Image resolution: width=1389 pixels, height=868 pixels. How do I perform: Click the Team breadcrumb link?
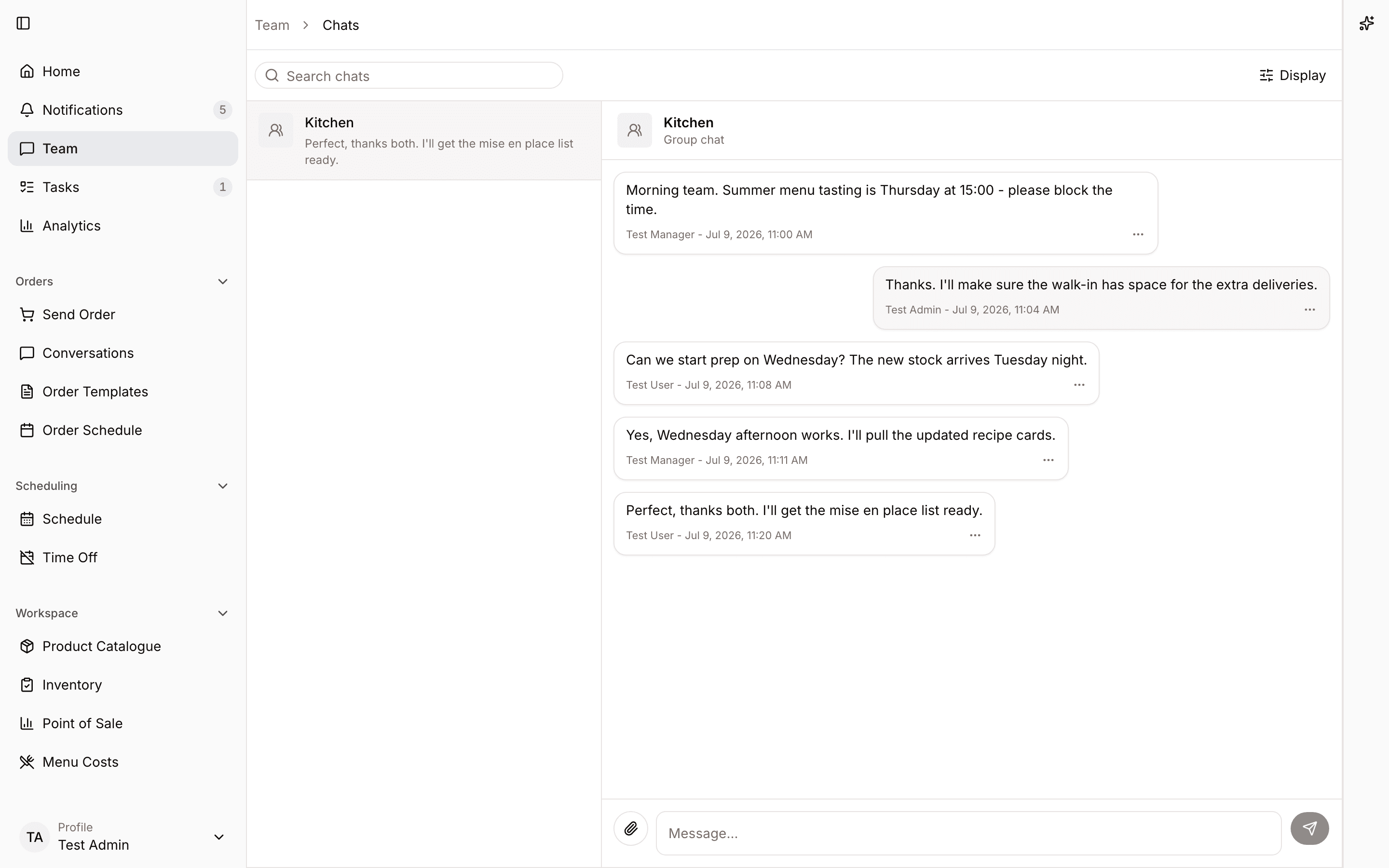point(272,25)
